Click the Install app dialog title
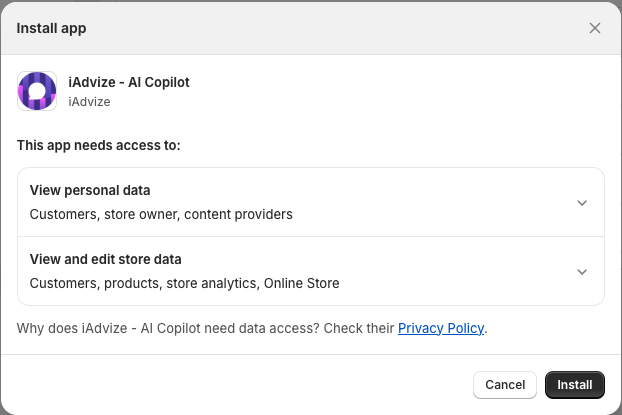The image size is (622, 415). (51, 29)
